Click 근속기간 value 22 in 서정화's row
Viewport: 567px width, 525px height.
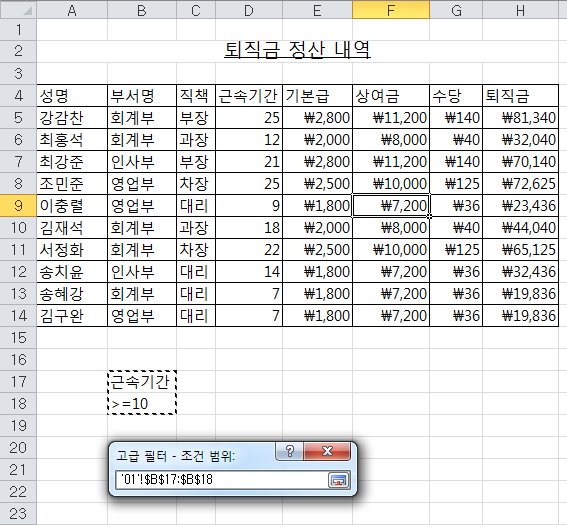point(249,250)
